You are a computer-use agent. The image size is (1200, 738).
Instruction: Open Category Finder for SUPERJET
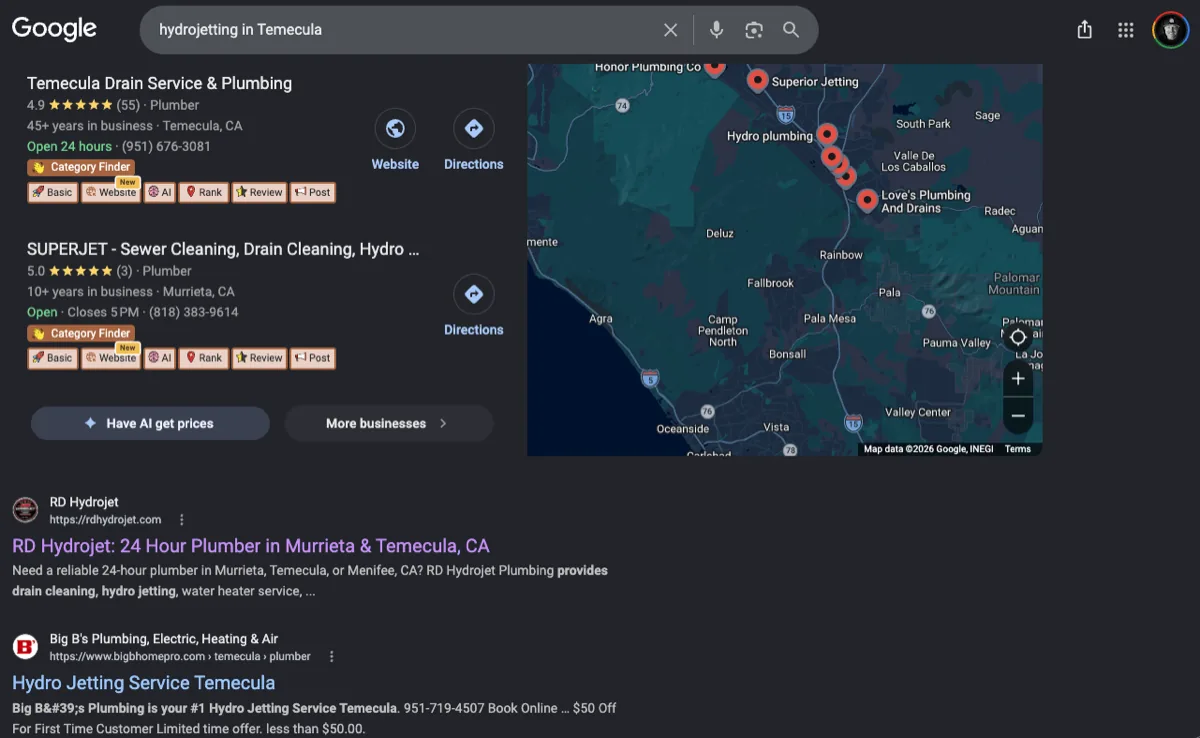80,333
